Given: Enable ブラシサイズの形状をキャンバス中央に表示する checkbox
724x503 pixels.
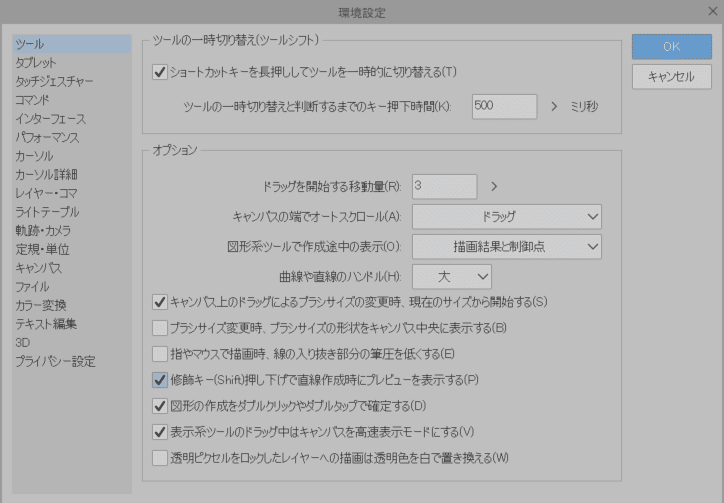Looking at the screenshot, I should coord(160,328).
